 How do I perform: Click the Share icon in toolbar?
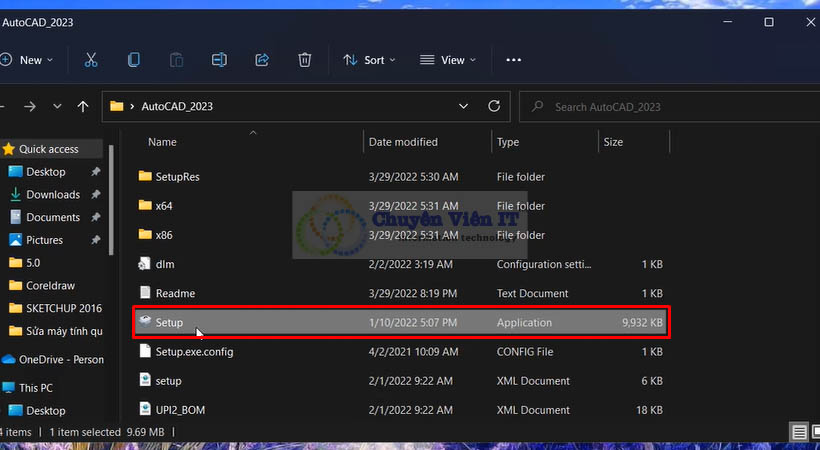262,60
